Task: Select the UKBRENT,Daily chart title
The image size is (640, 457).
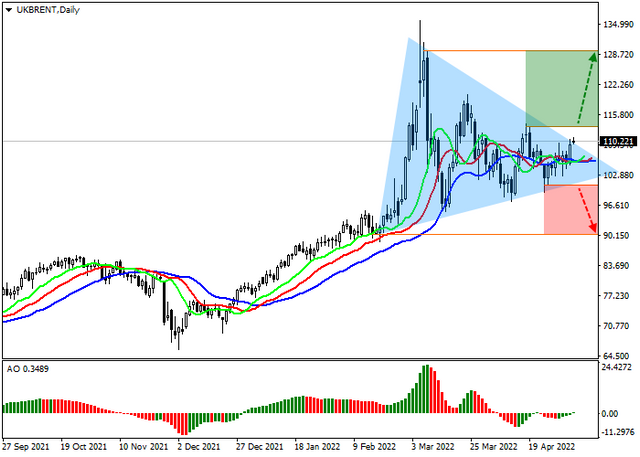Action: (x=48, y=10)
